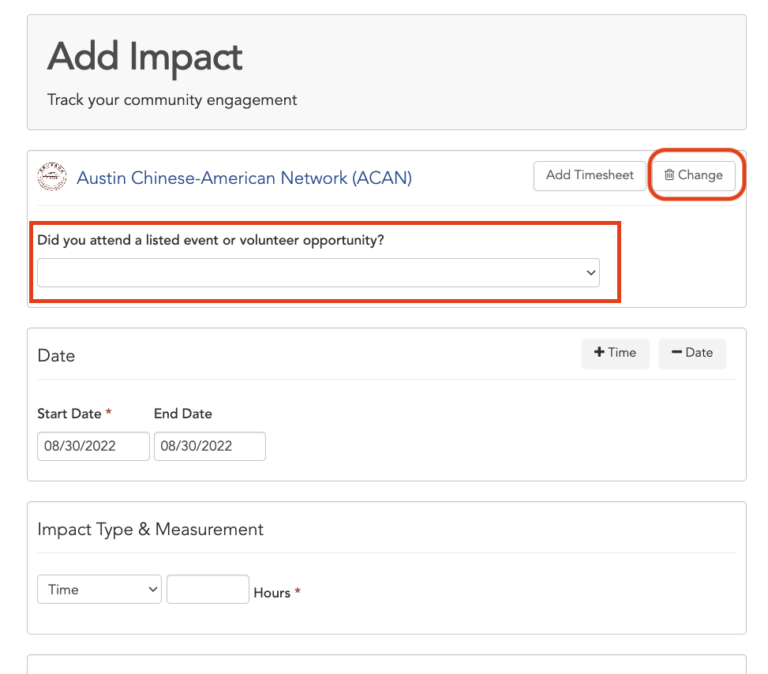Click the End Date label
This screenshot has height=674, width=768.
(x=183, y=413)
